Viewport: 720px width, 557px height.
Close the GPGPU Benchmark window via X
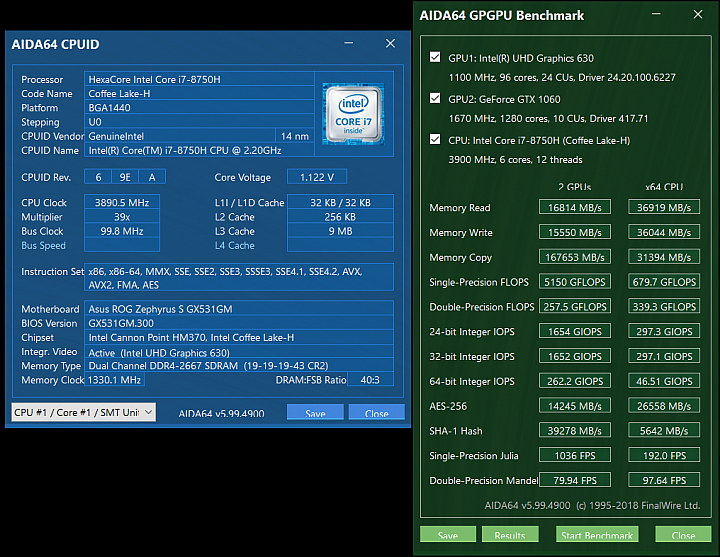[x=698, y=14]
